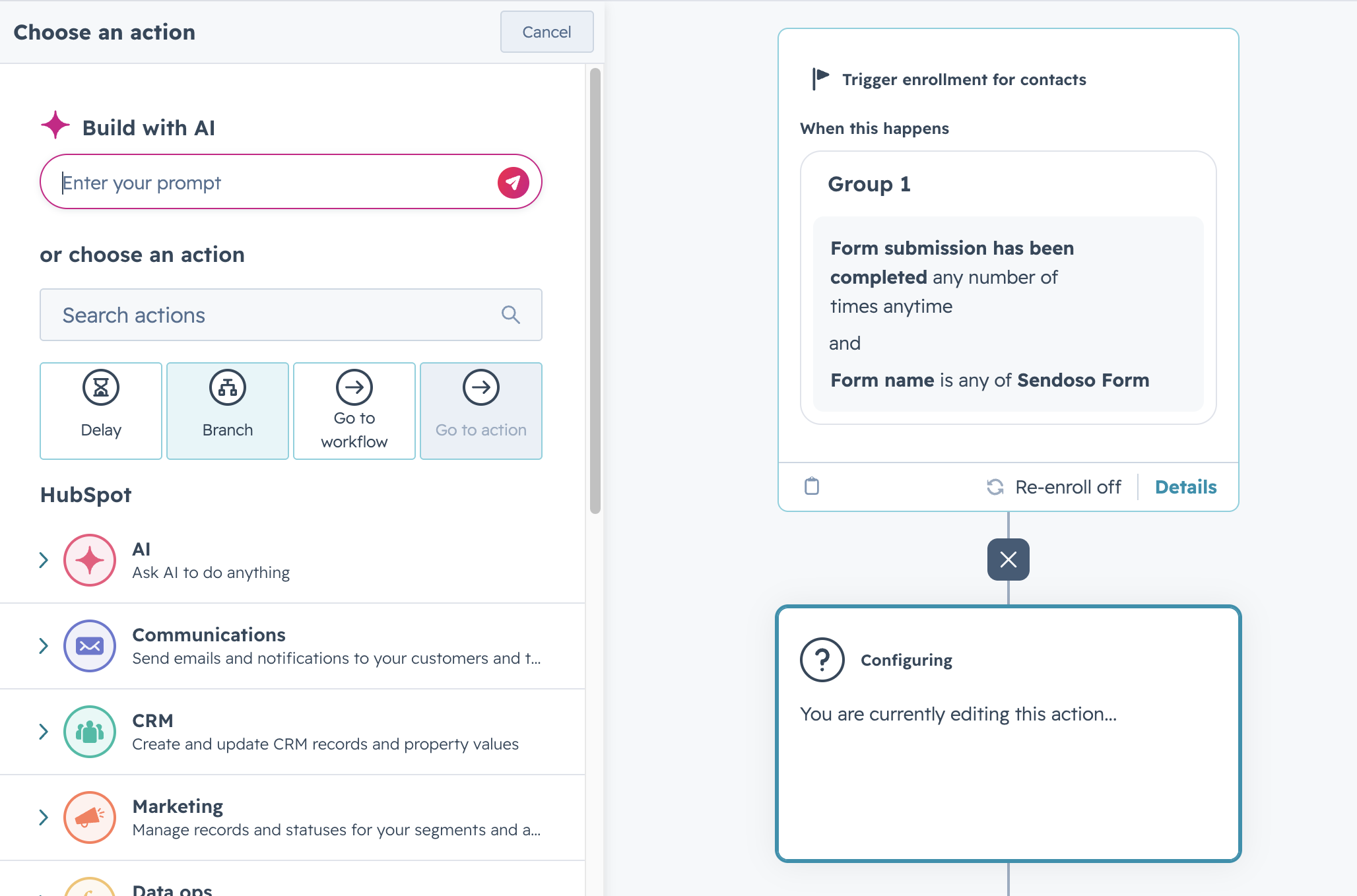
Task: Click the 'When this happens' label
Action: 875,128
